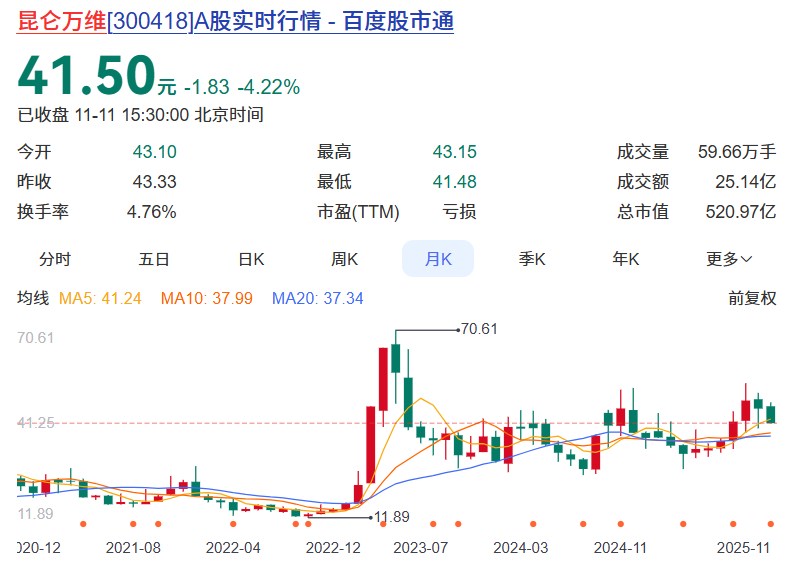This screenshot has width=811, height=563.
Task: Click the 2024-03 date axis label
Action: coord(520,547)
